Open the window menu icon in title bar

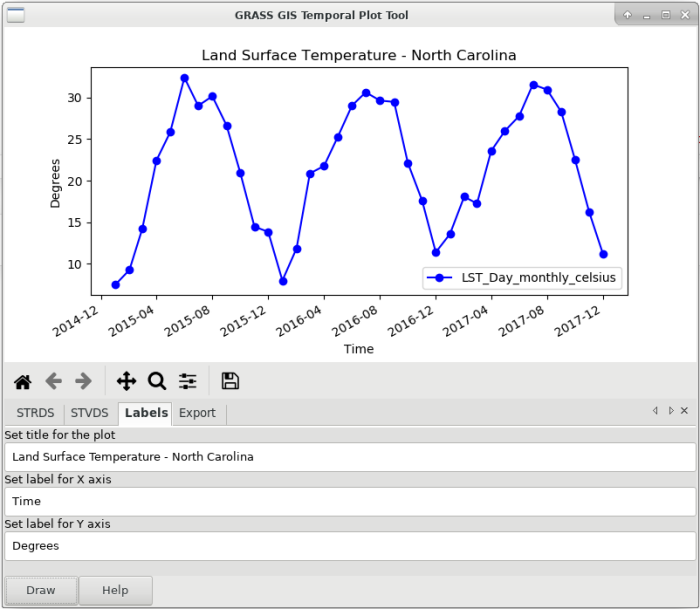(x=16, y=15)
